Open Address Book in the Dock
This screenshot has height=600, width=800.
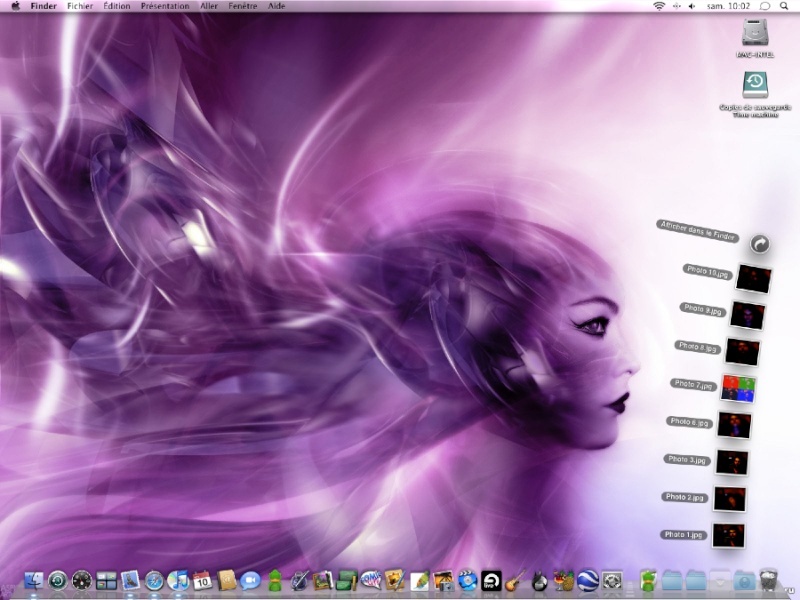tap(227, 581)
